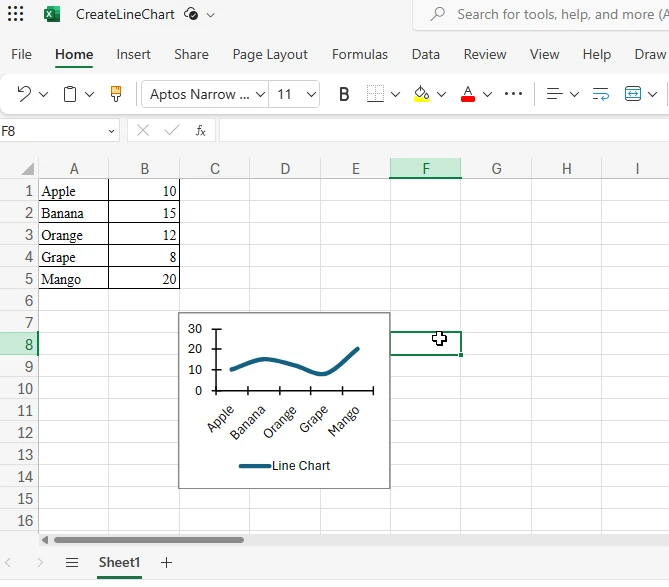Open the Borders tool icon
The image size is (669, 587).
pyautogui.click(x=375, y=94)
